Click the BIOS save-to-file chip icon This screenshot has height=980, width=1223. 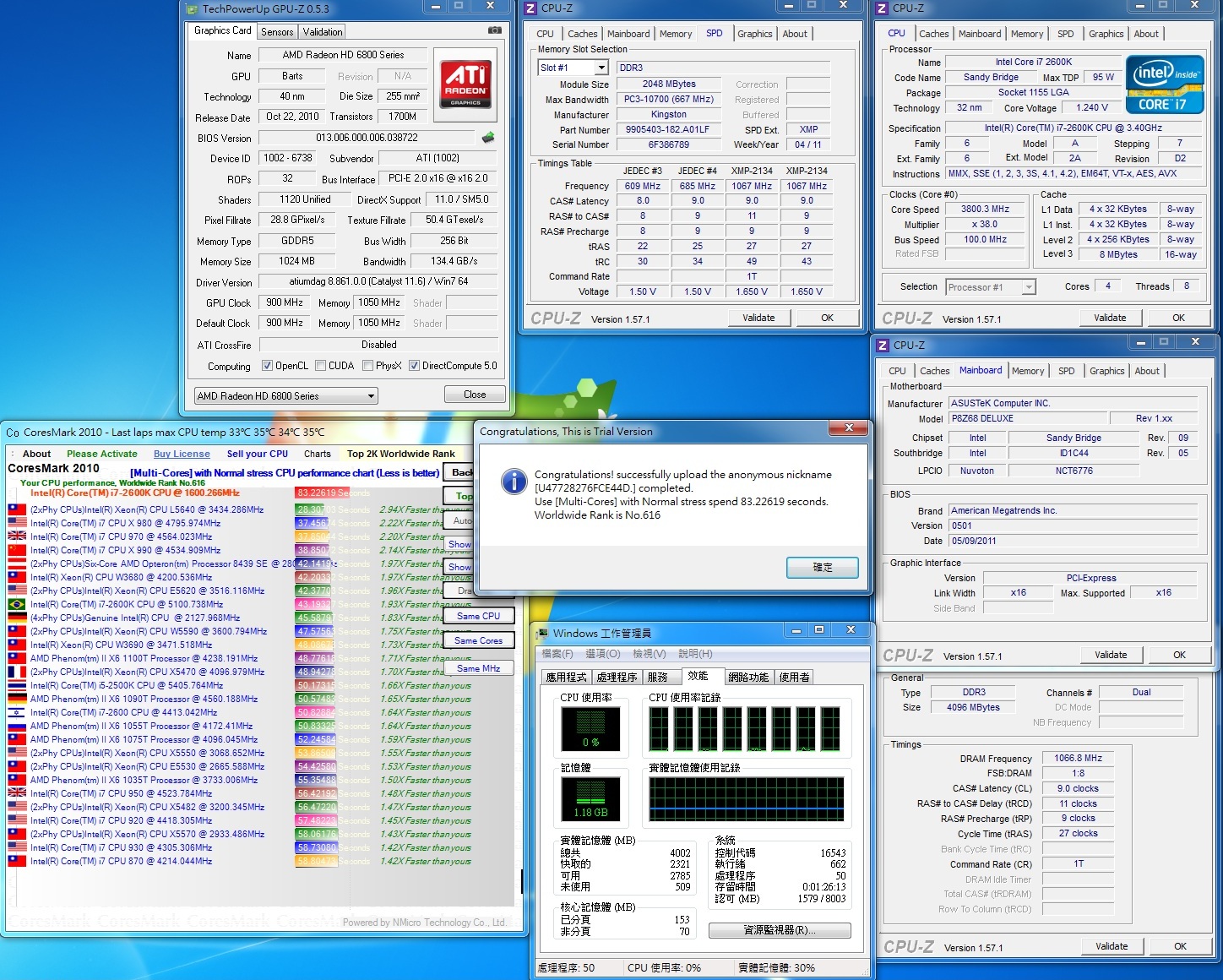pos(487,138)
